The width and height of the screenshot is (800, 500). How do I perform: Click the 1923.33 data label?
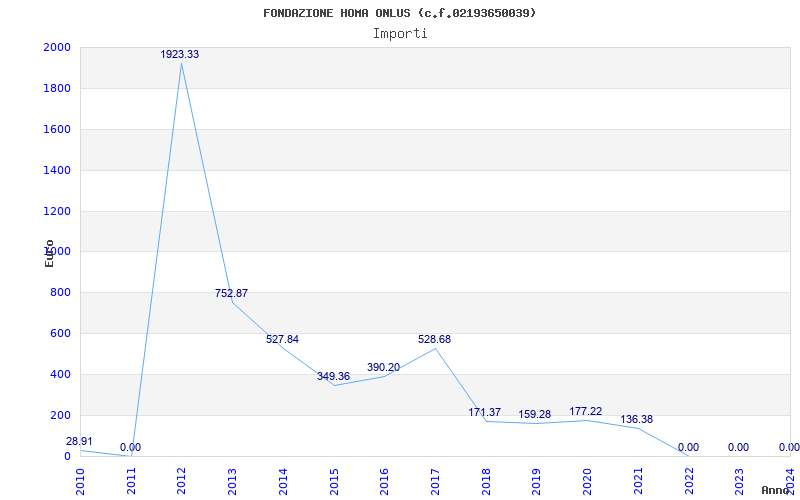(x=180, y=54)
